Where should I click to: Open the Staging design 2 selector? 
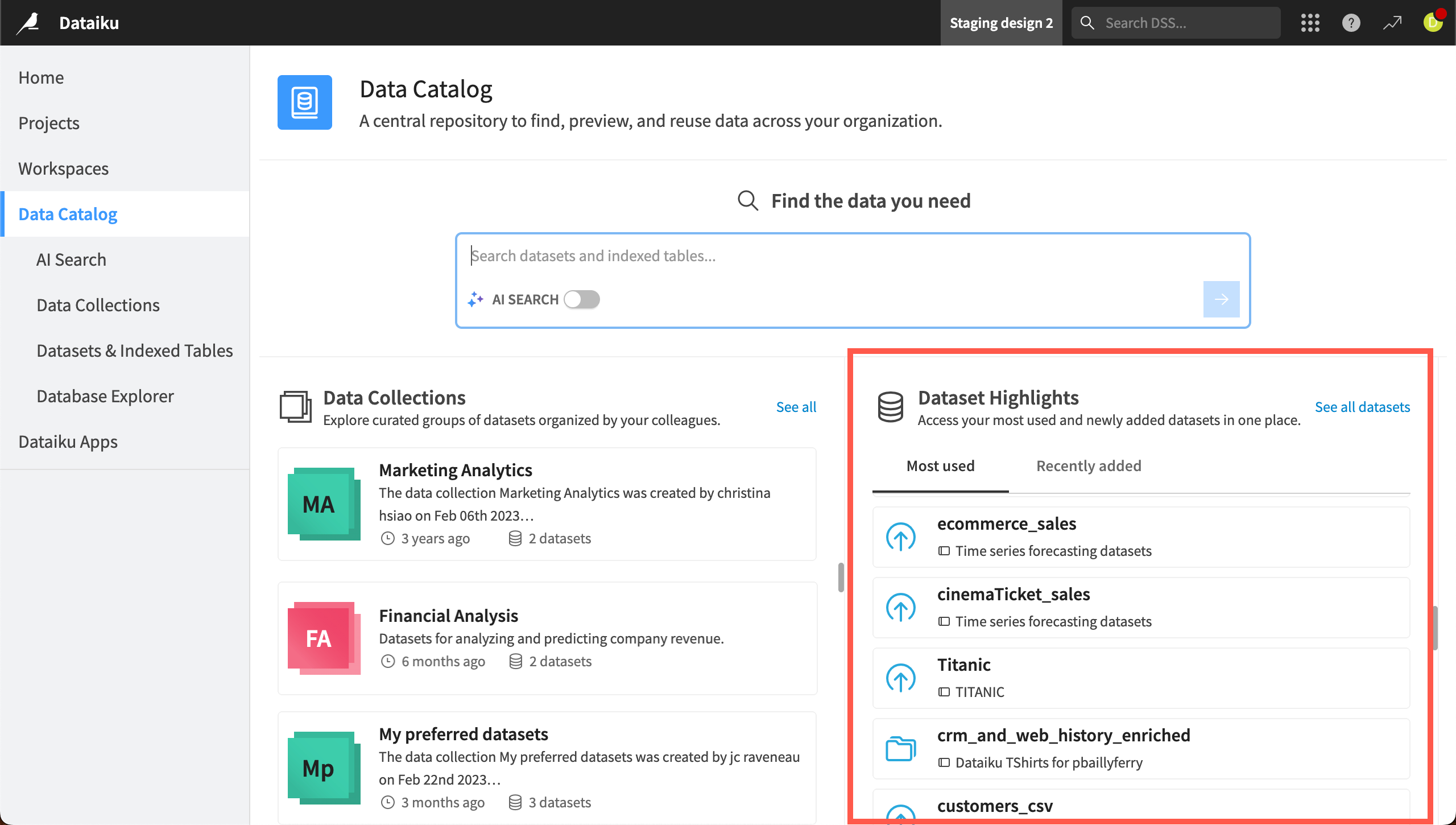1000,23
